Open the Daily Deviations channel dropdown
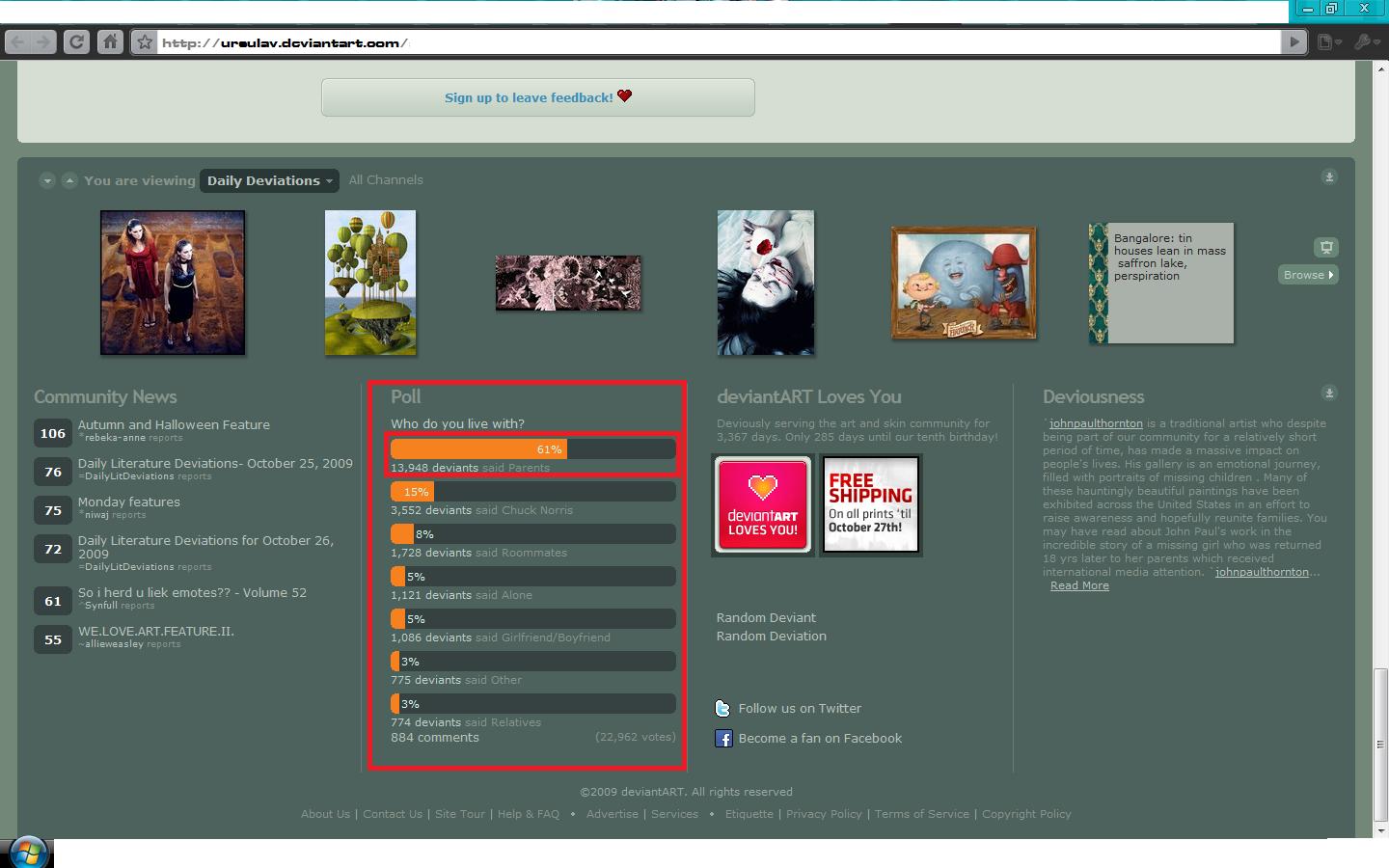This screenshot has height=868, width=1389. 269,180
